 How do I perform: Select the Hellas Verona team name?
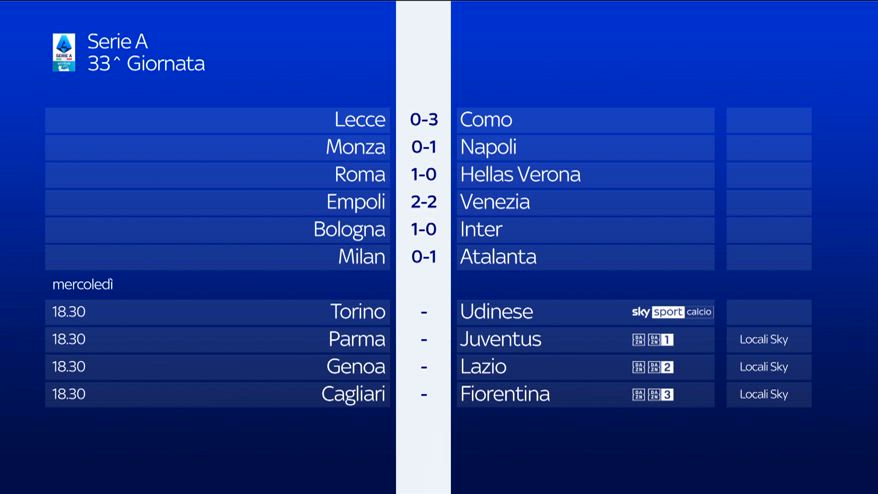(x=520, y=175)
